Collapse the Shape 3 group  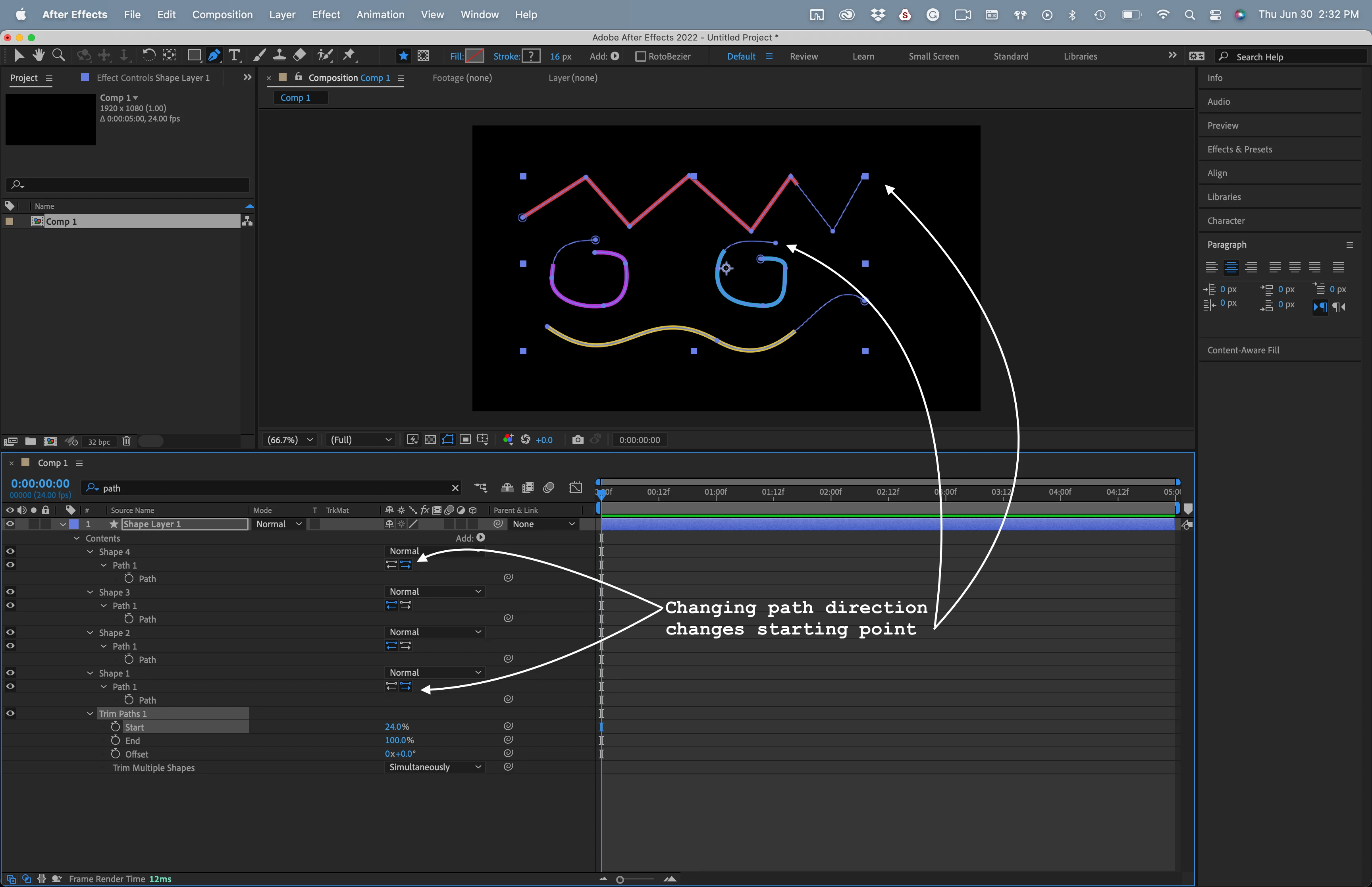pos(91,592)
